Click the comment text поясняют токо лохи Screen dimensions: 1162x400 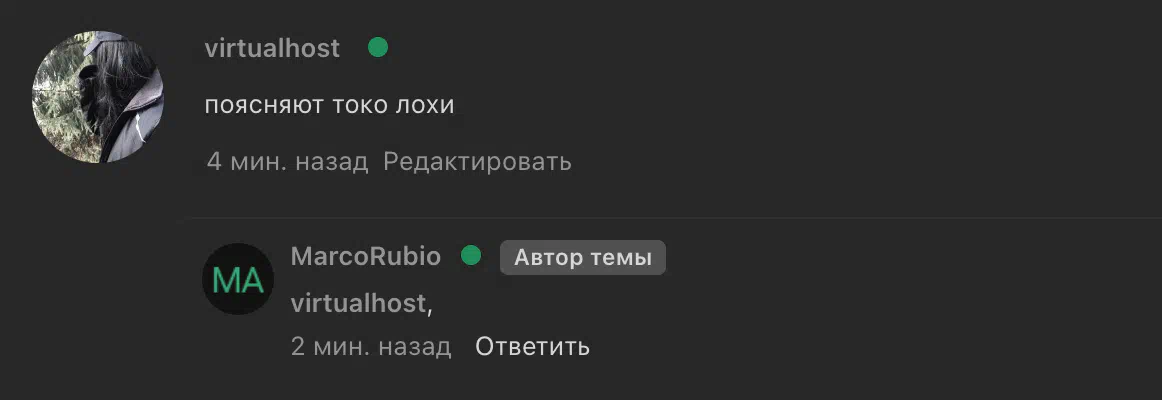coord(329,106)
